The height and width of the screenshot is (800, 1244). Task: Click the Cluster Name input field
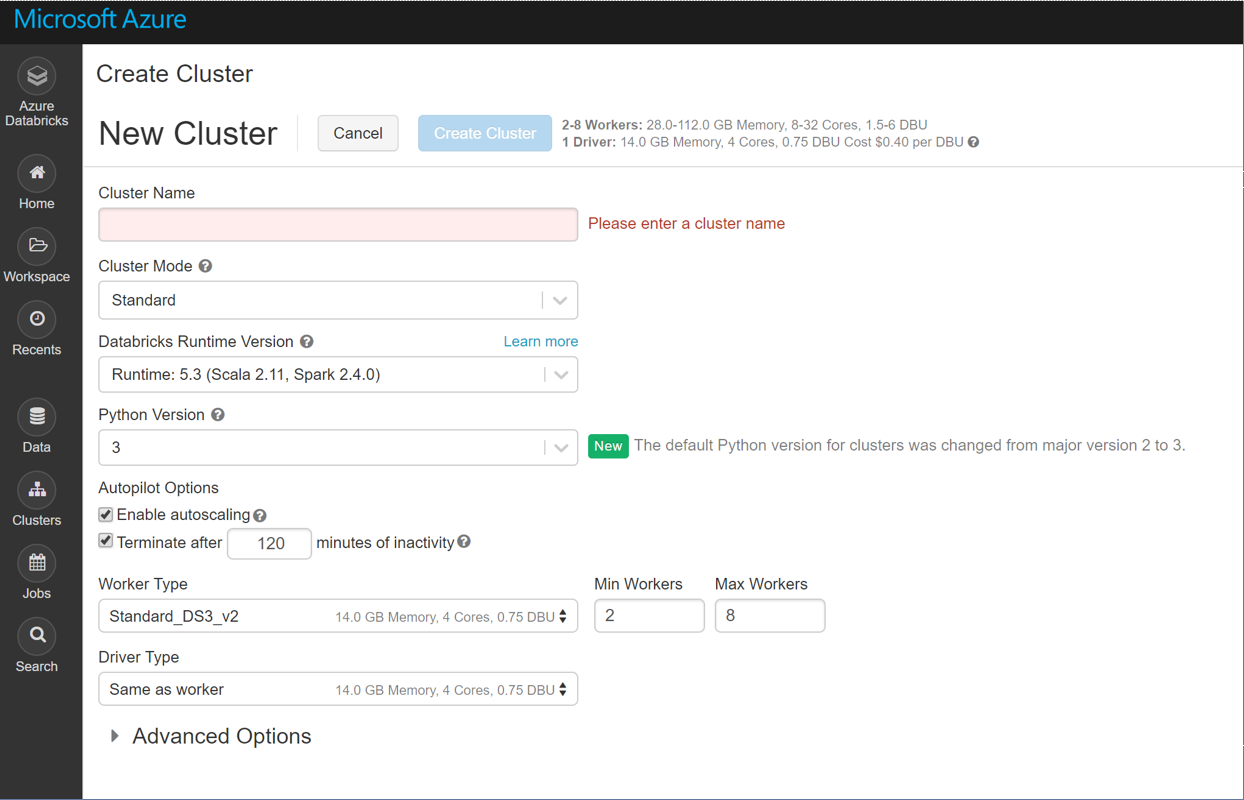338,224
